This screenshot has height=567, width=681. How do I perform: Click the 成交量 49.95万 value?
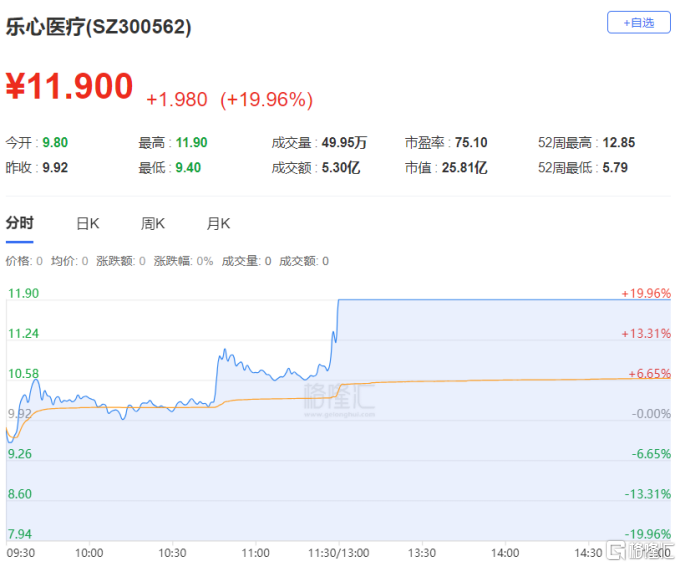tap(344, 142)
